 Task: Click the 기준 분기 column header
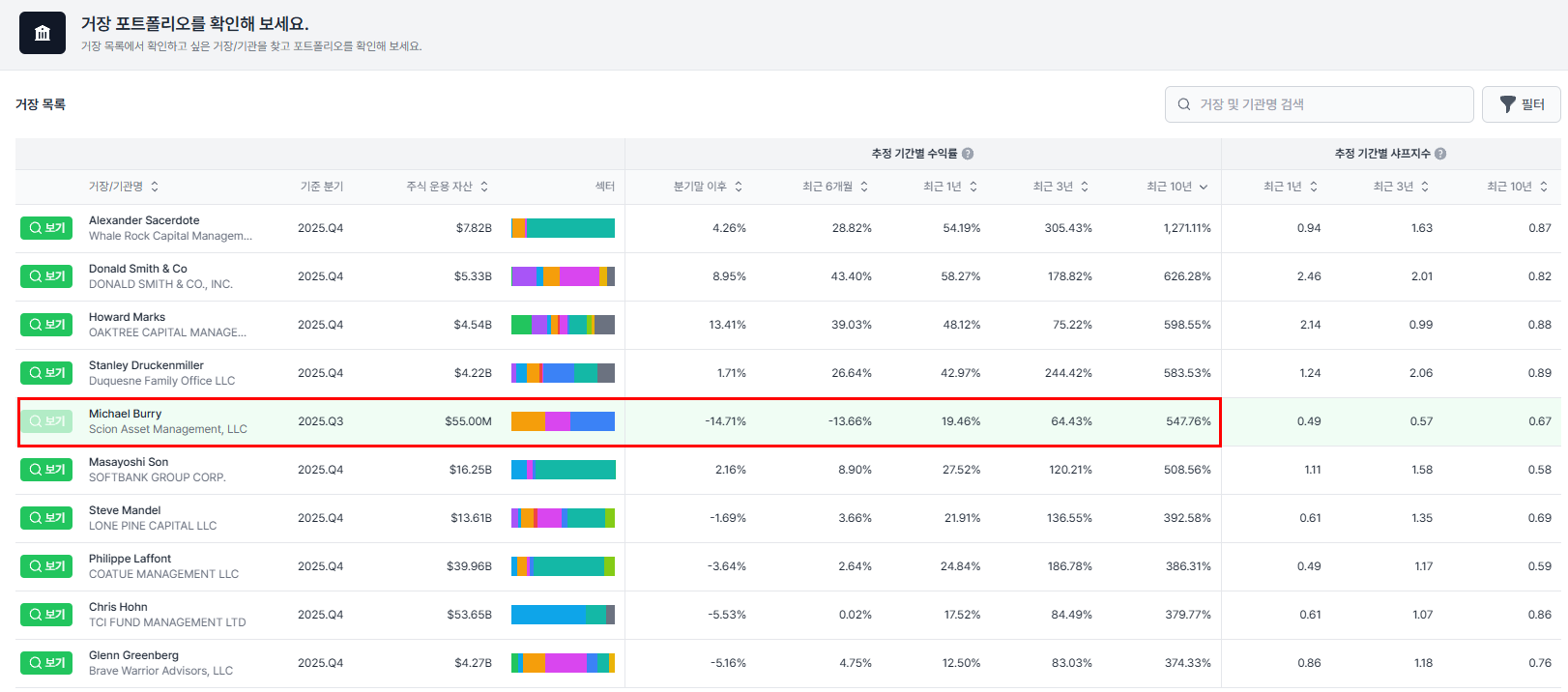coord(321,187)
